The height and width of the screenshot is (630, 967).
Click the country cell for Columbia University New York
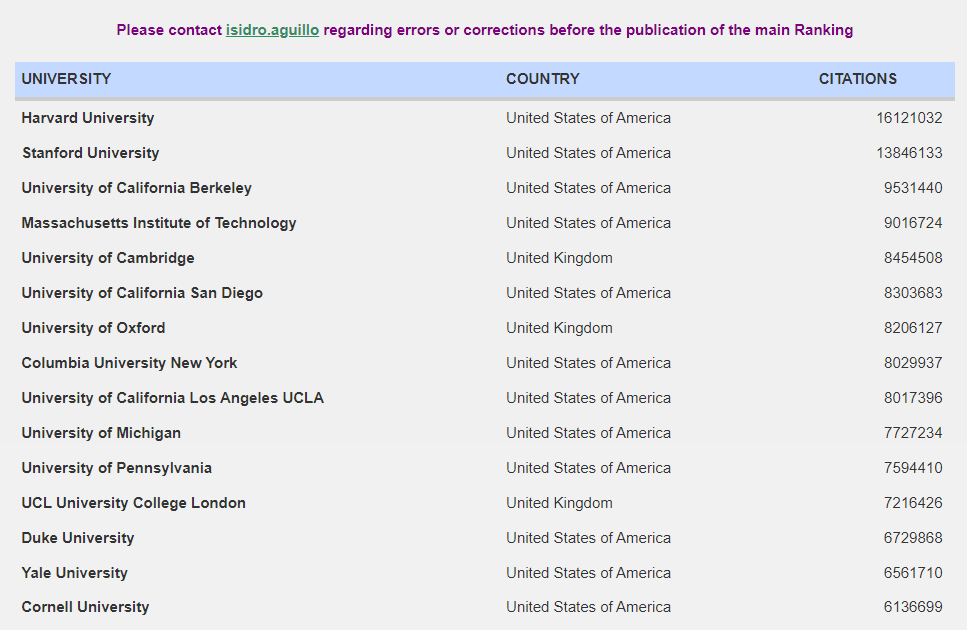588,363
